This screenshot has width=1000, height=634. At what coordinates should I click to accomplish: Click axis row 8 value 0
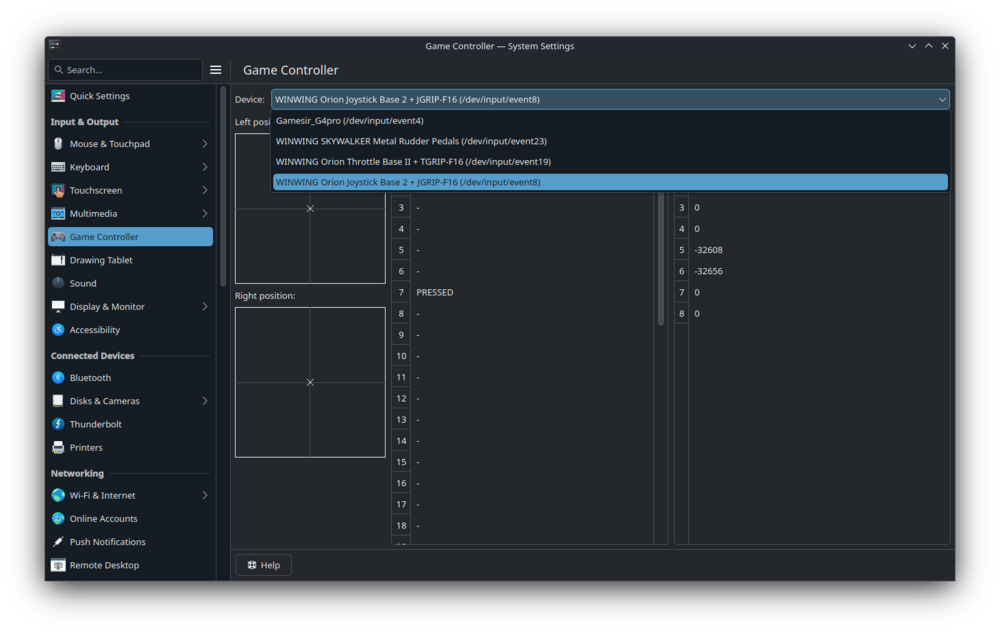pos(697,314)
